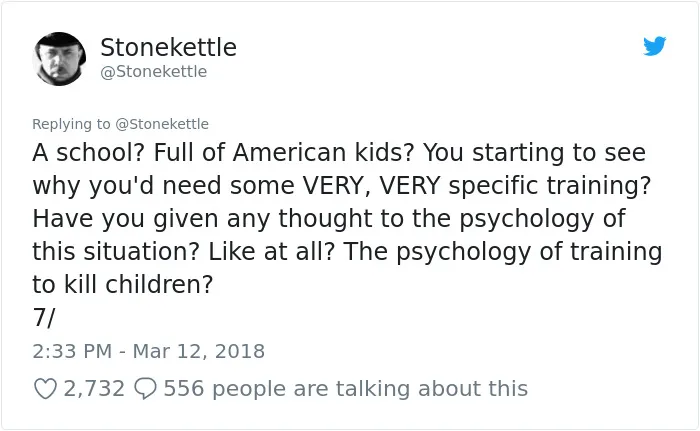The image size is (700, 431).
Task: Click the 2,732 likes count
Action: 94,389
